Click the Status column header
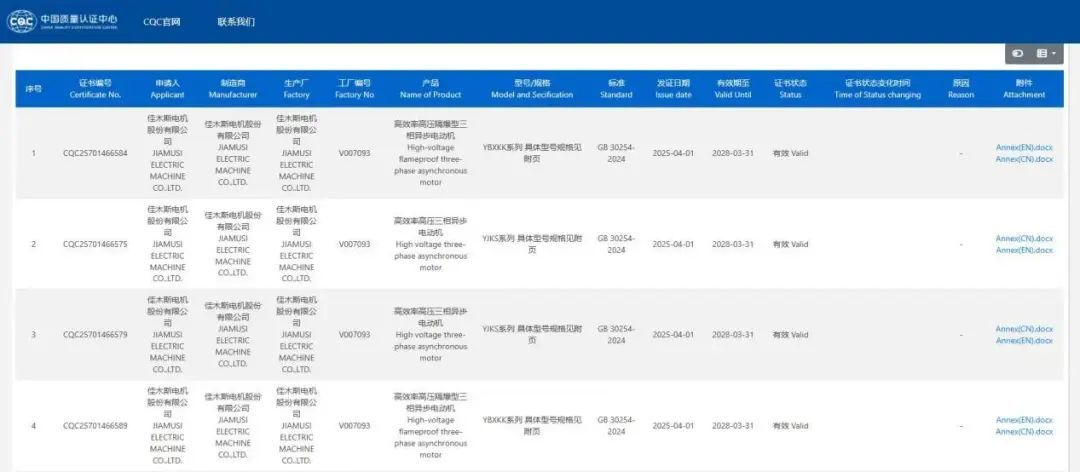This screenshot has width=1080, height=472. pos(790,89)
